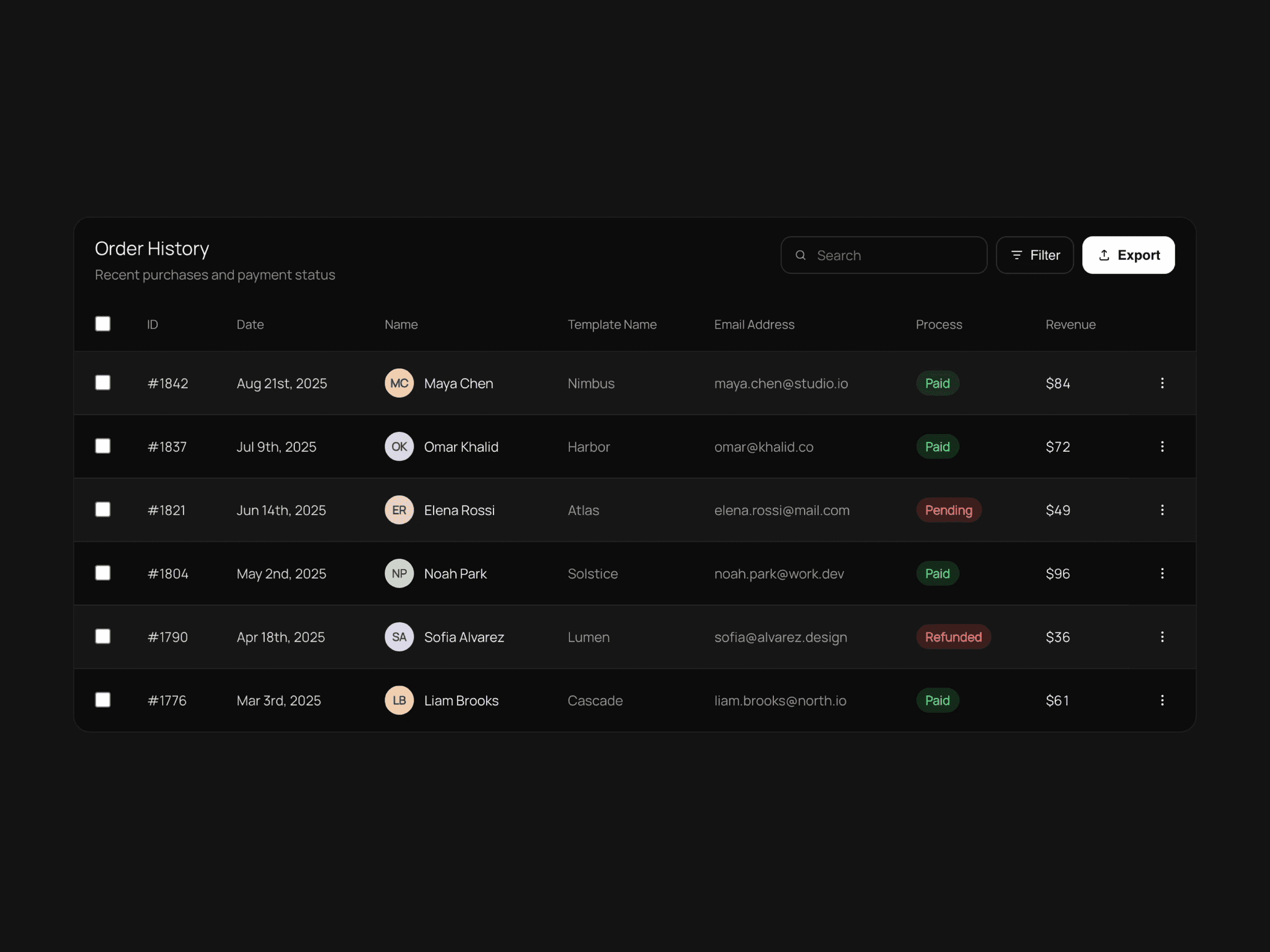Click the Cascade template name
The width and height of the screenshot is (1270, 952).
[595, 700]
